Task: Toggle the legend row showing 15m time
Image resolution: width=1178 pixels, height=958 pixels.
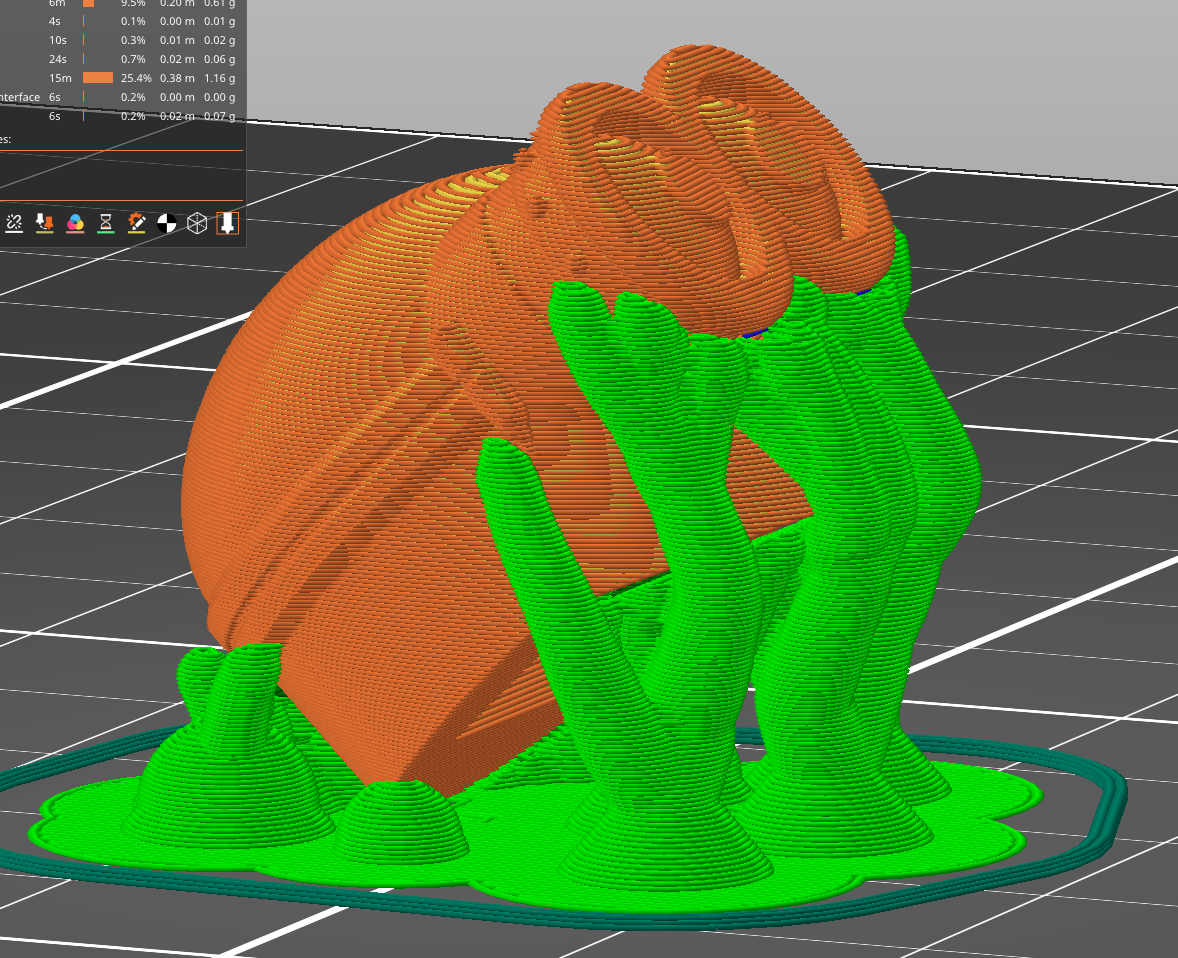Action: [x=120, y=78]
